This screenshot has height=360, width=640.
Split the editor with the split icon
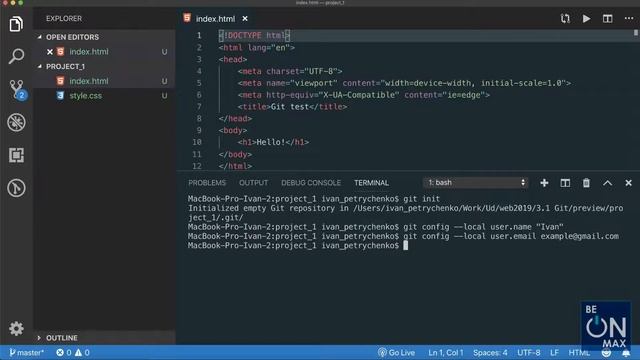click(x=608, y=18)
